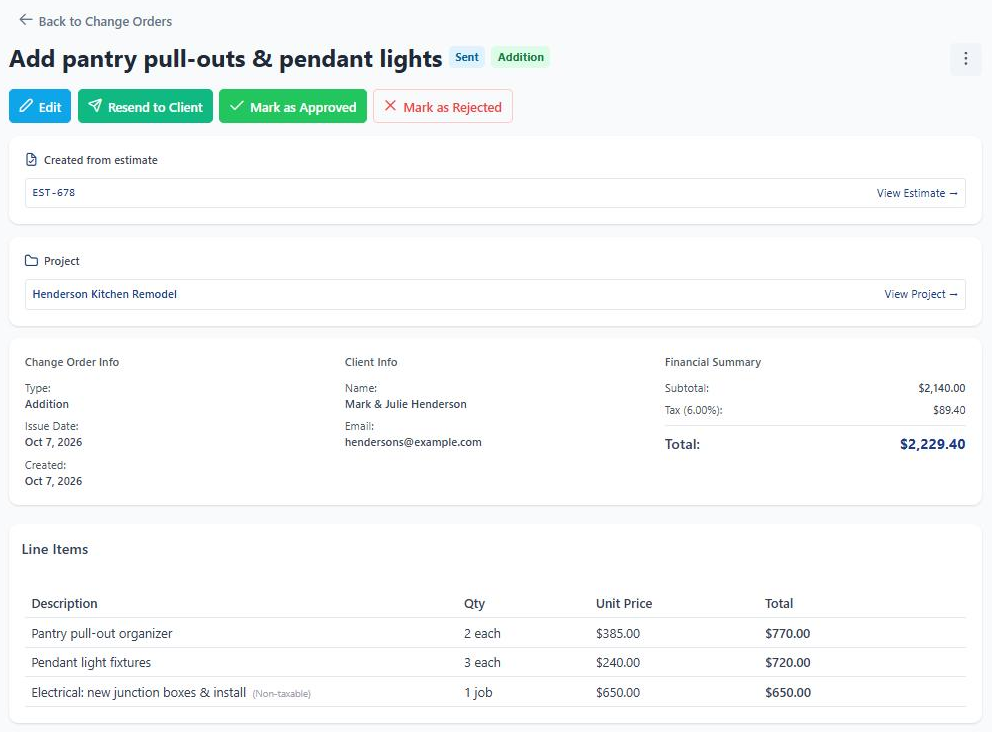The width and height of the screenshot is (992, 732).
Task: Mark change order as Approved
Action: [293, 106]
